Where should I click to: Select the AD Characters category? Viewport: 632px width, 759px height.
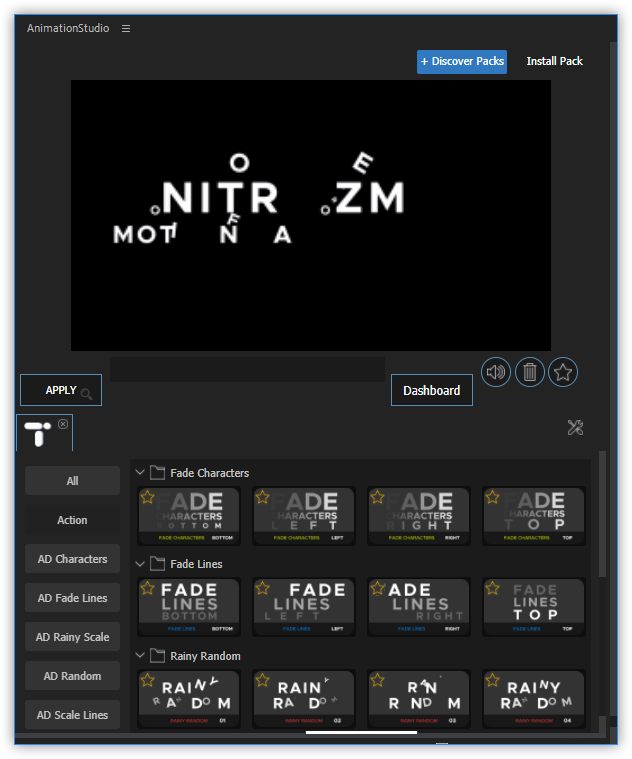[x=72, y=559]
